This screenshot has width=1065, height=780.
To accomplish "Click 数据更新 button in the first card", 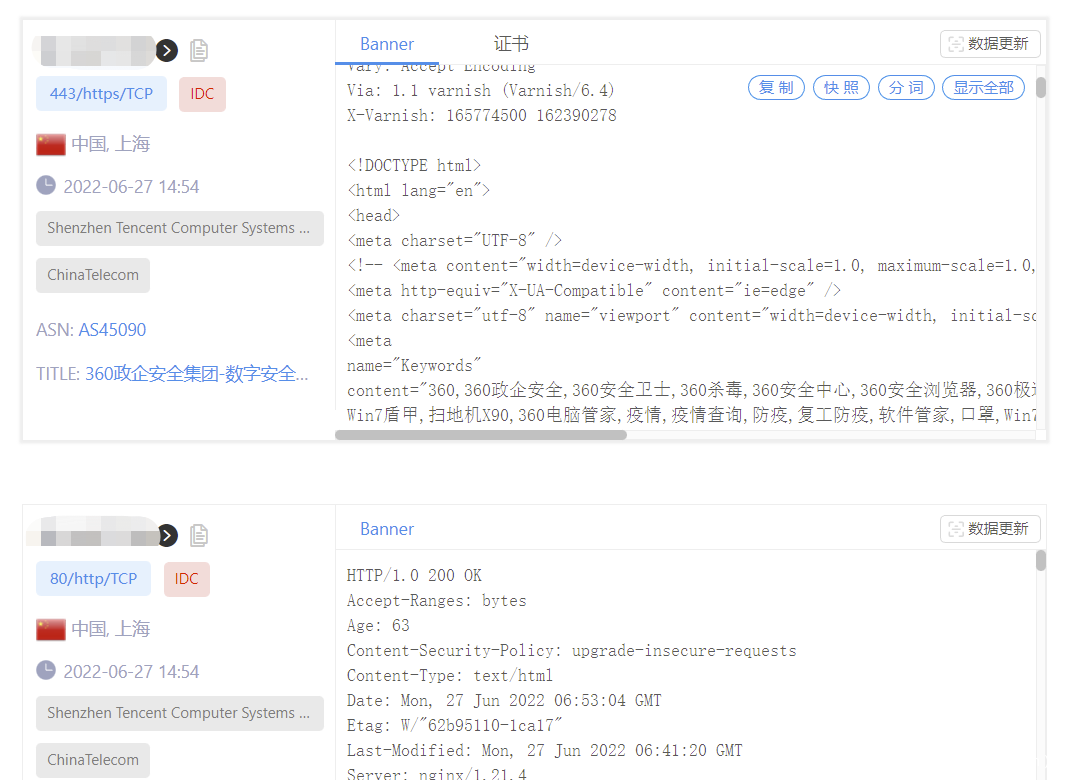I will click(x=990, y=44).
